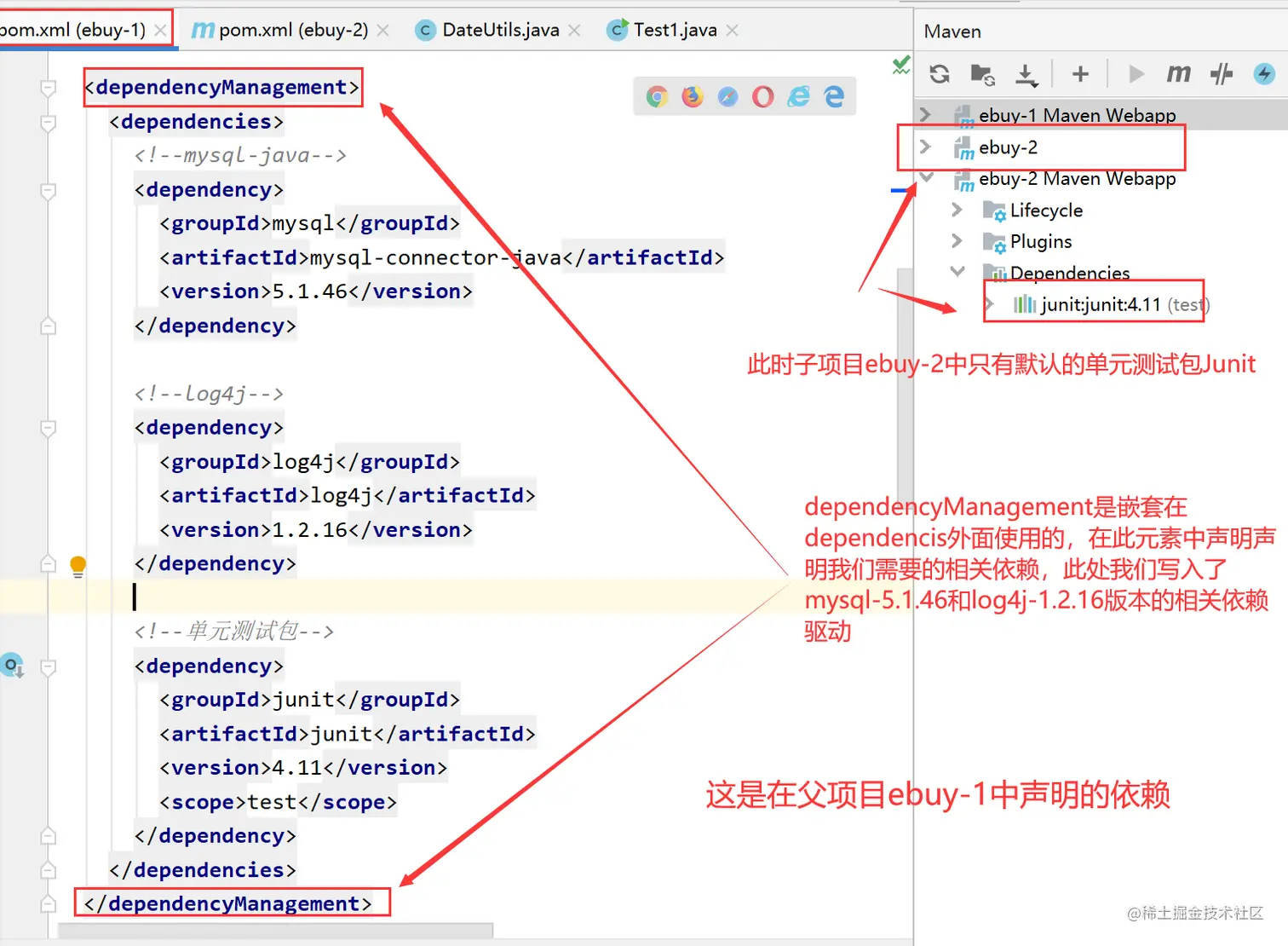The width and height of the screenshot is (1288, 946).
Task: Click the inspection checkmark status icon
Action: pos(901,65)
